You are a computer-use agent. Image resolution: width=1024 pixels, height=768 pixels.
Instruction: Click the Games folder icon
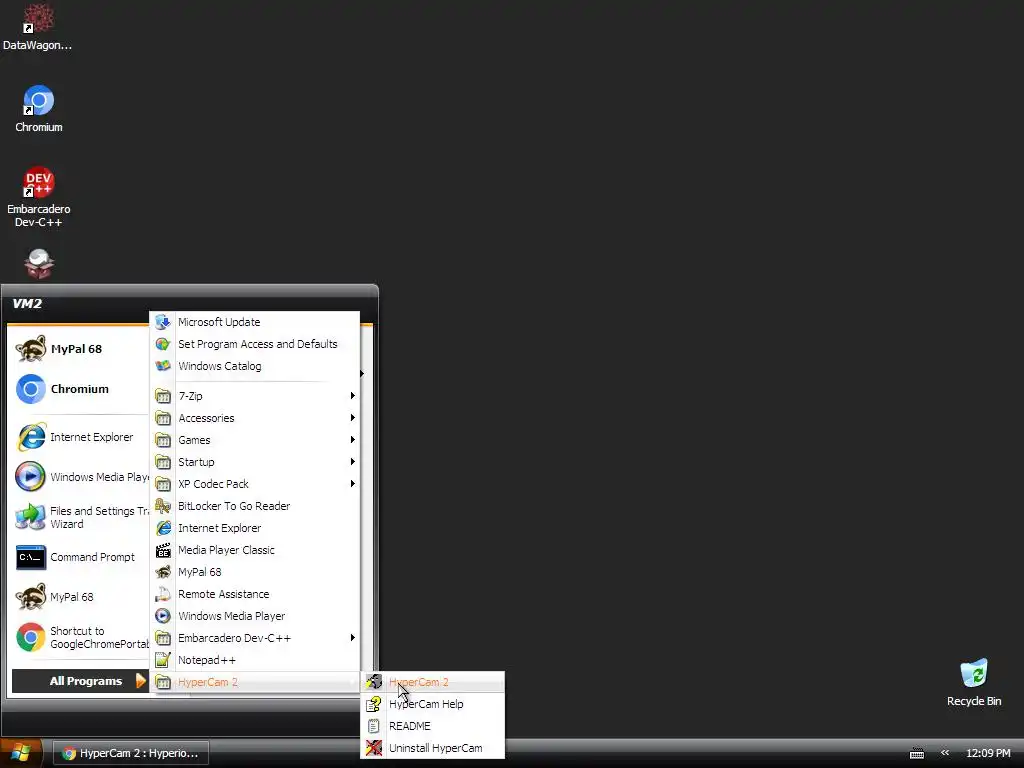click(163, 440)
